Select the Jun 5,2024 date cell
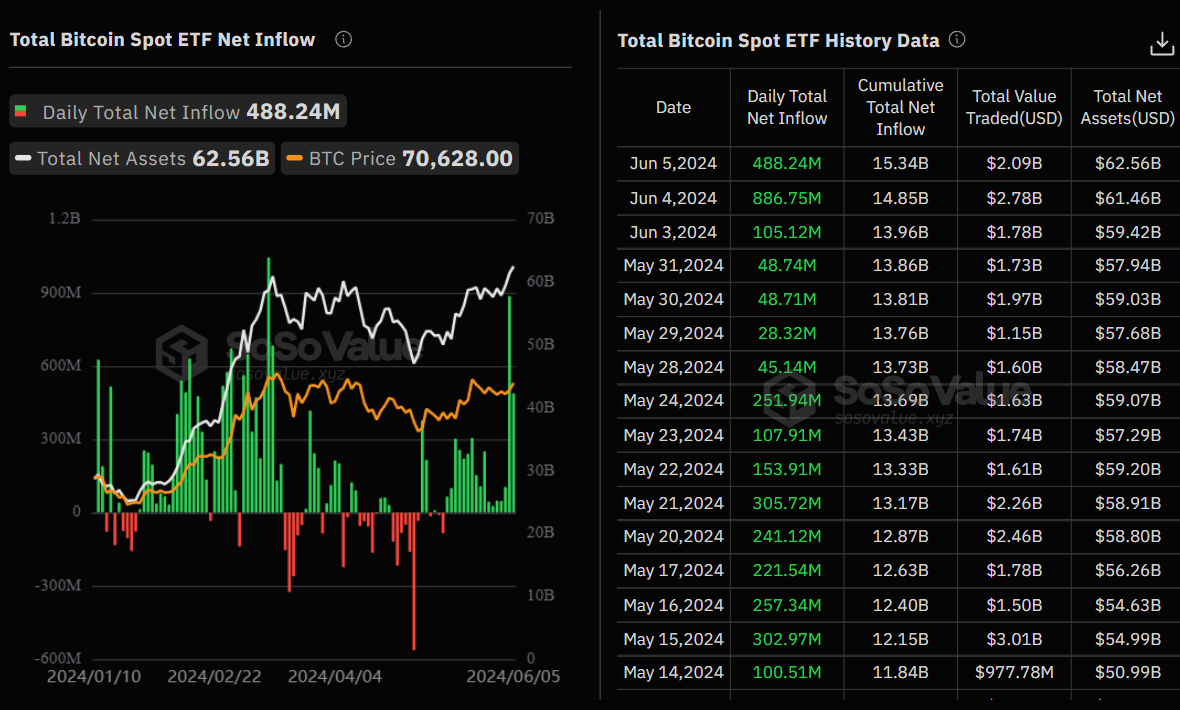 pyautogui.click(x=674, y=163)
